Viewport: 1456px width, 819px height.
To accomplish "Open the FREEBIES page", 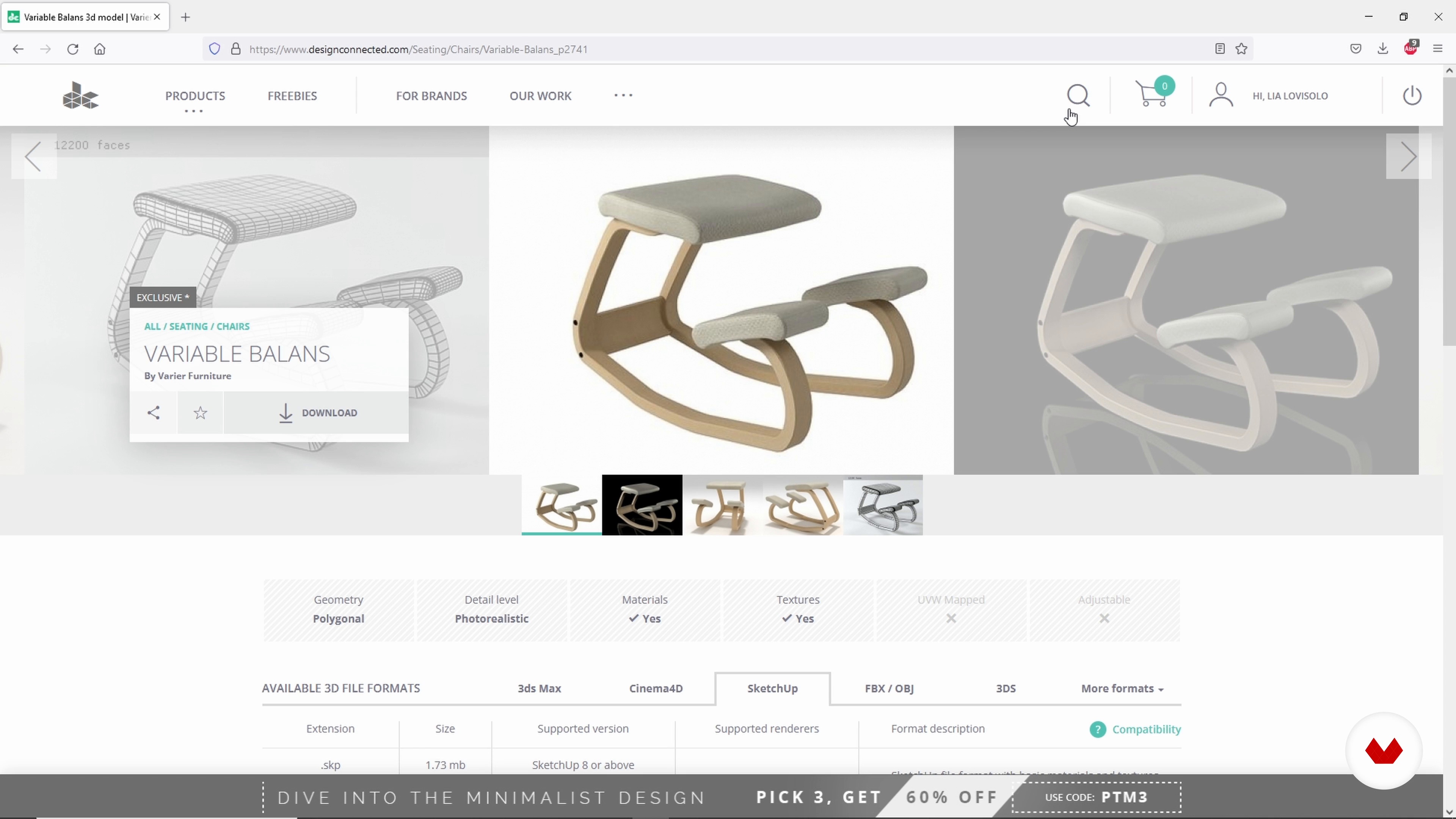I will point(292,96).
